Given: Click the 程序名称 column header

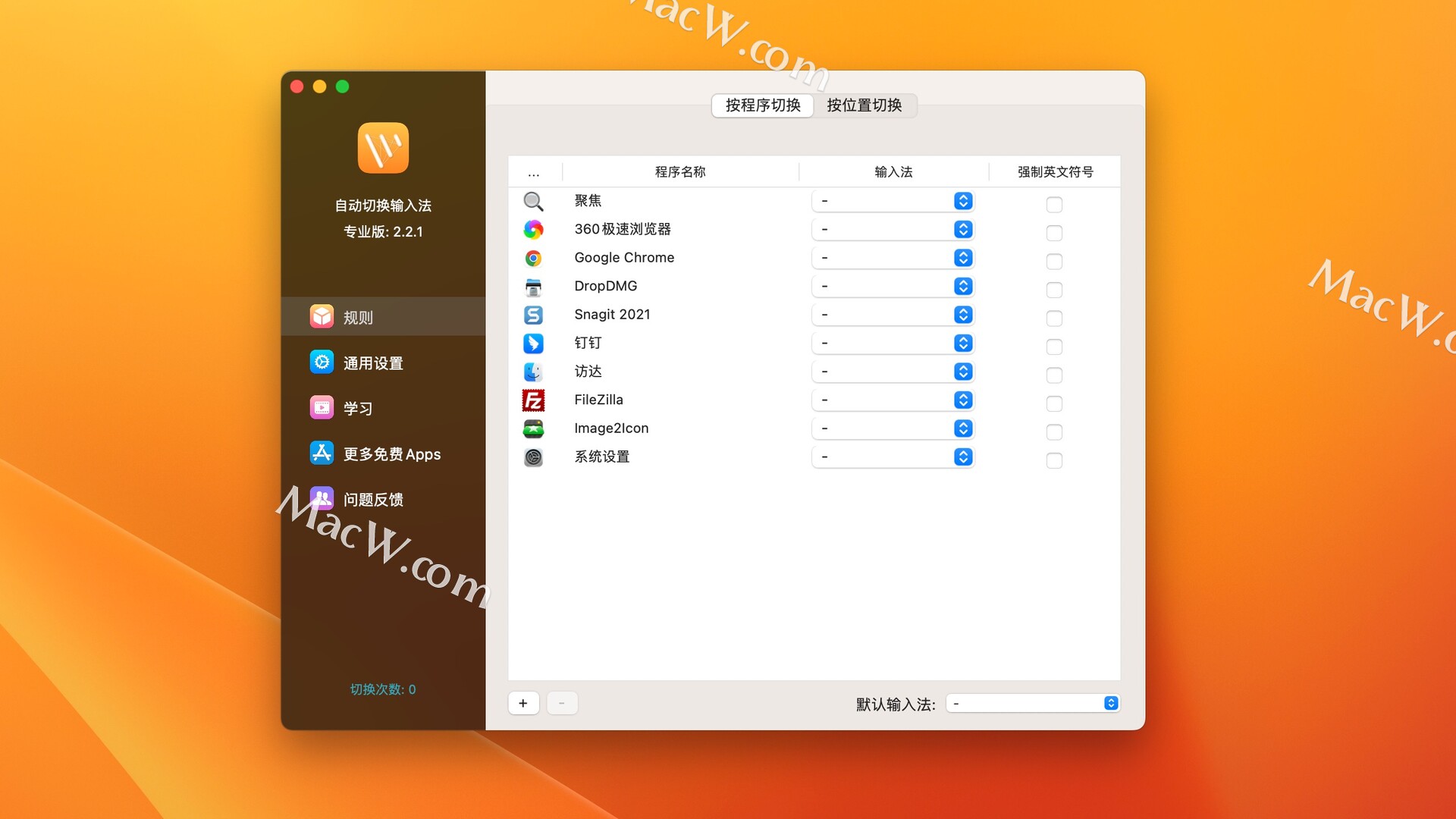Looking at the screenshot, I should (x=680, y=172).
